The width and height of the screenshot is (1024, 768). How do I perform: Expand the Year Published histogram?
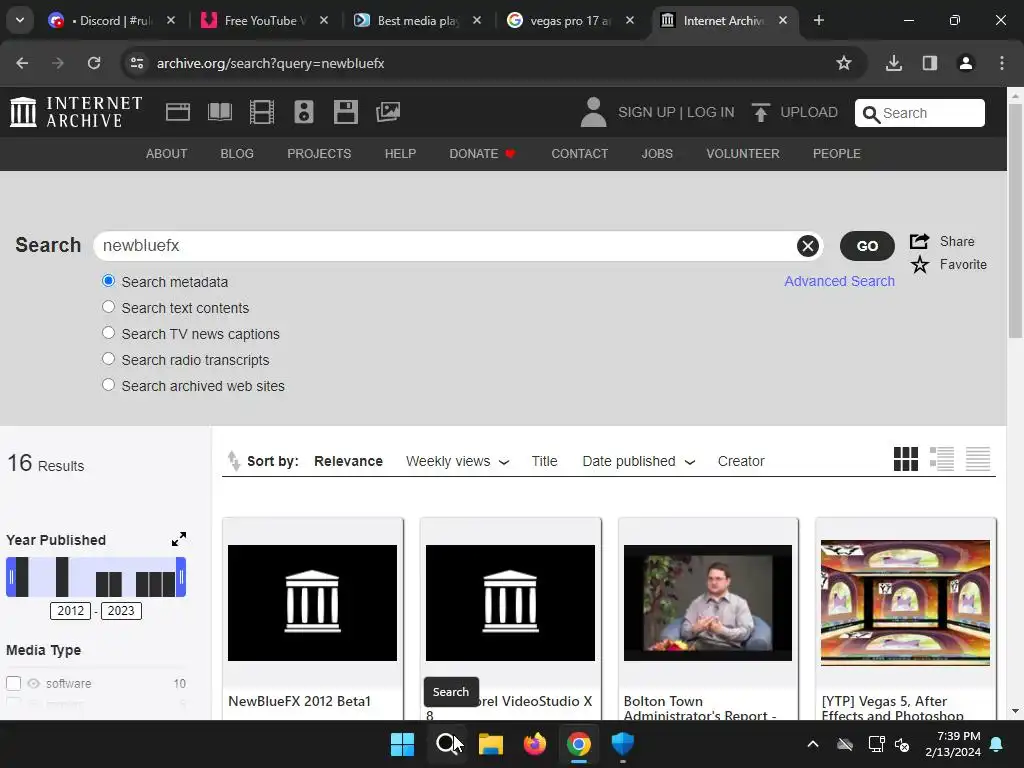point(178,539)
